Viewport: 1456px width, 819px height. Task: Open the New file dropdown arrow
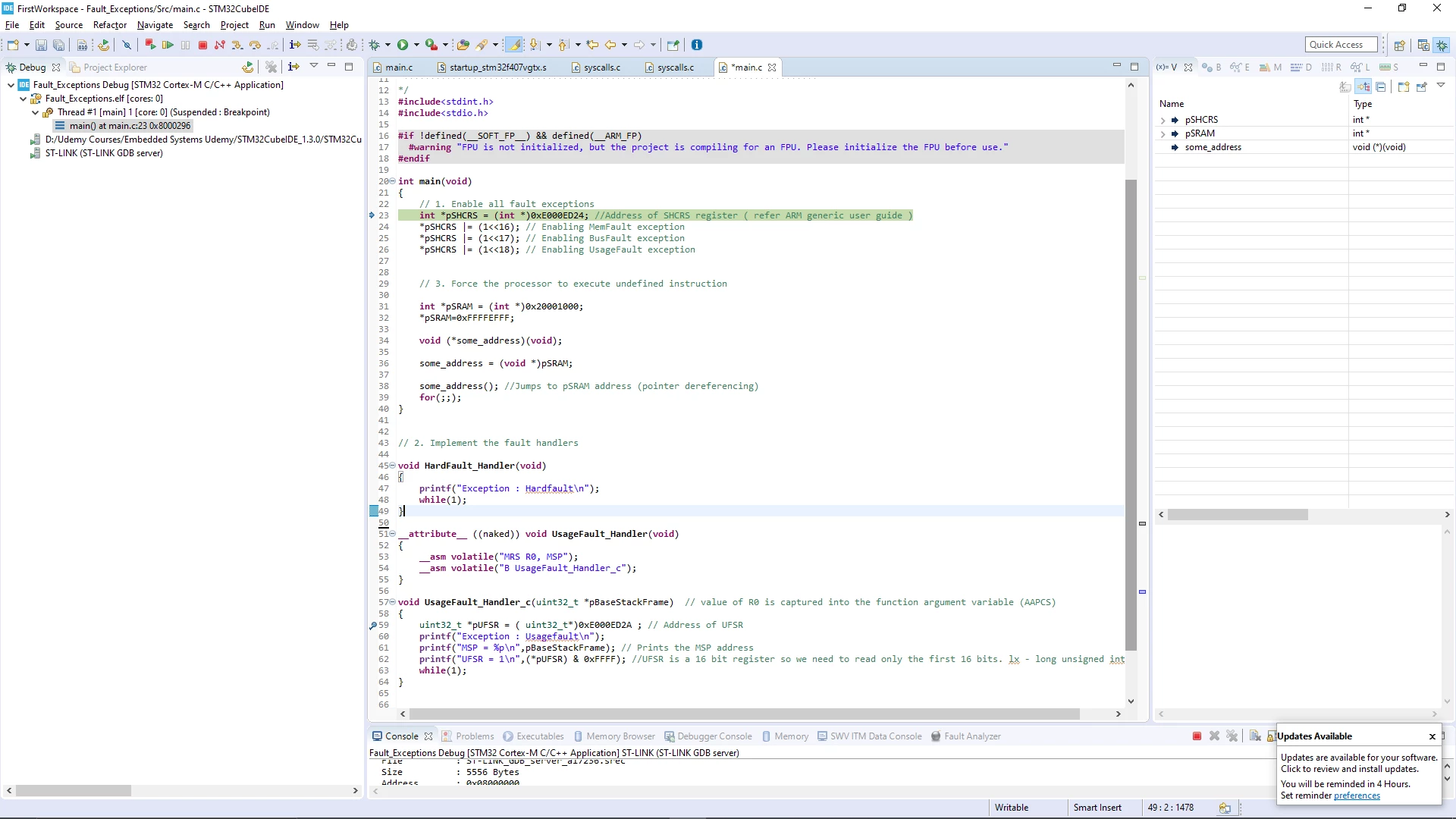(27, 45)
